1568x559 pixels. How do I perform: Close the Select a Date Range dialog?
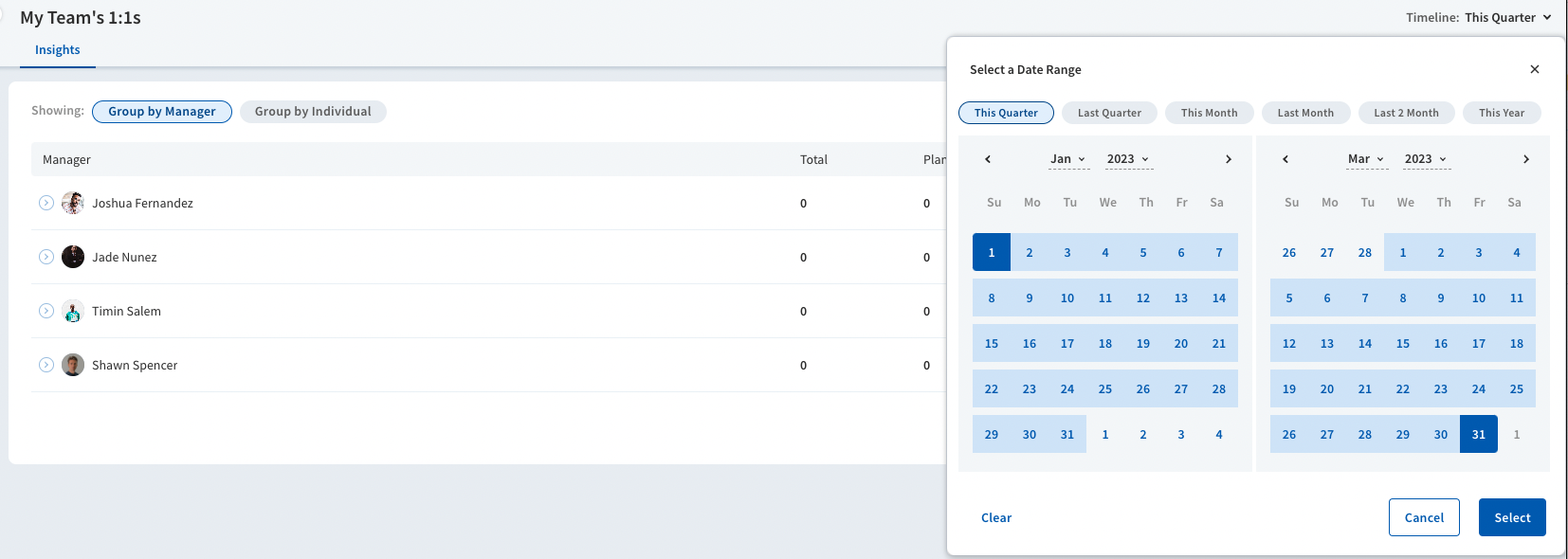pos(1535,69)
